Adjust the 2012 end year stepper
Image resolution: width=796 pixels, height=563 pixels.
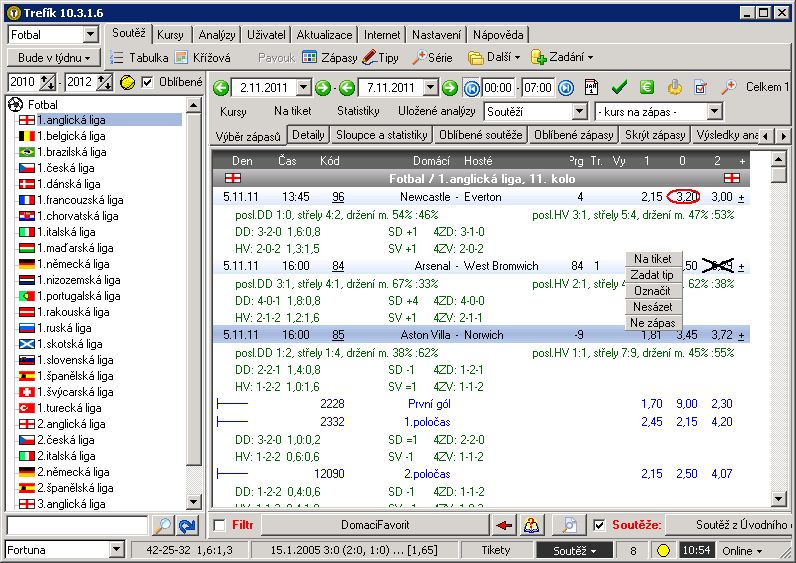105,82
